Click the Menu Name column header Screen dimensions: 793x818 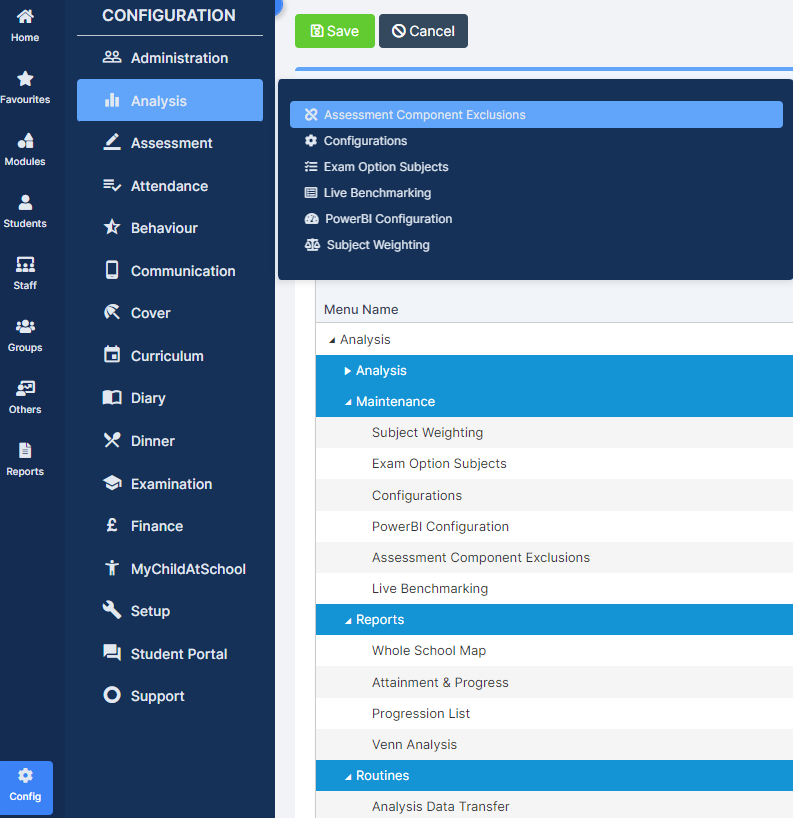pyautogui.click(x=361, y=310)
